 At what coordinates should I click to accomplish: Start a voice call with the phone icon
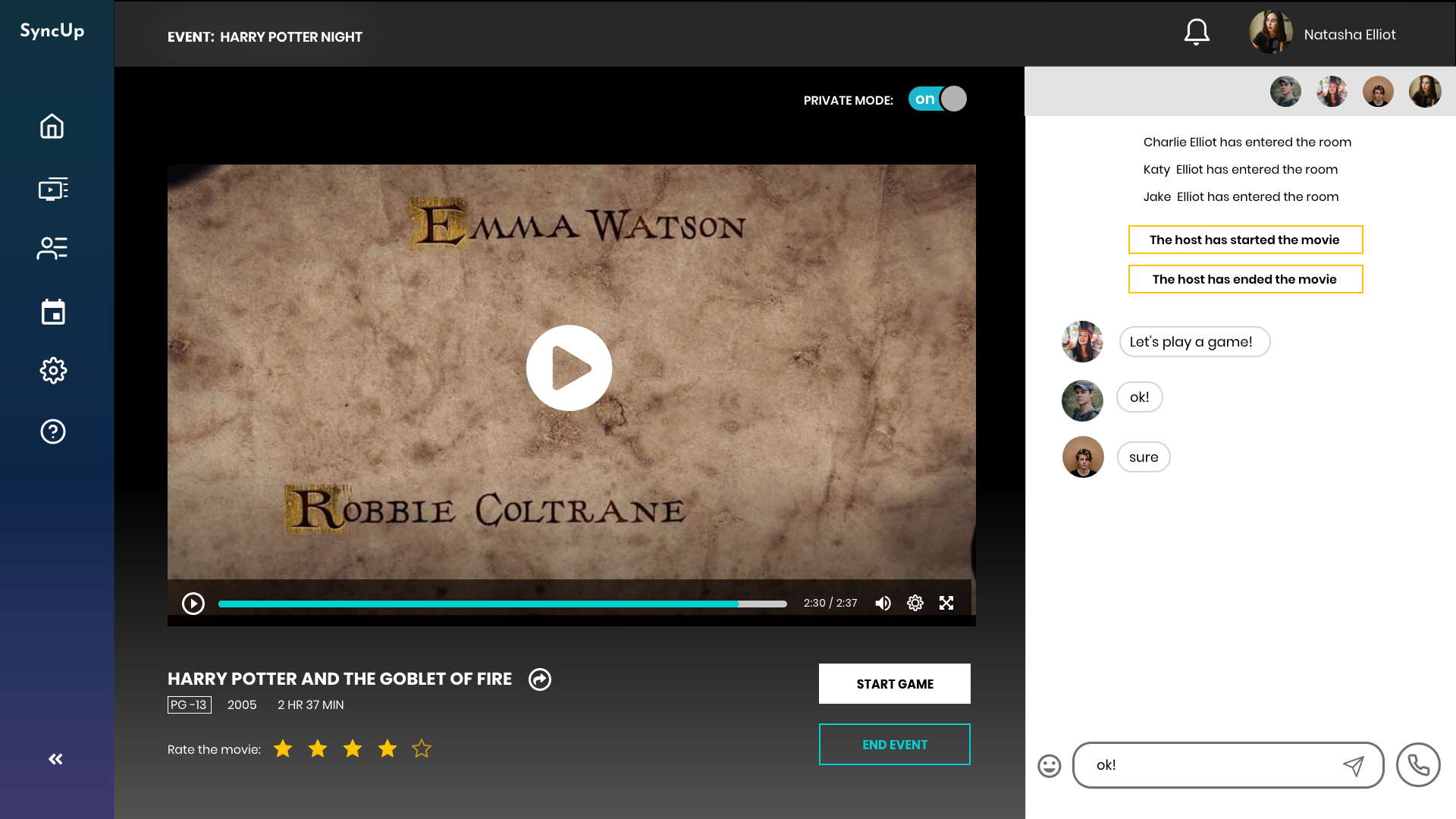(x=1419, y=765)
